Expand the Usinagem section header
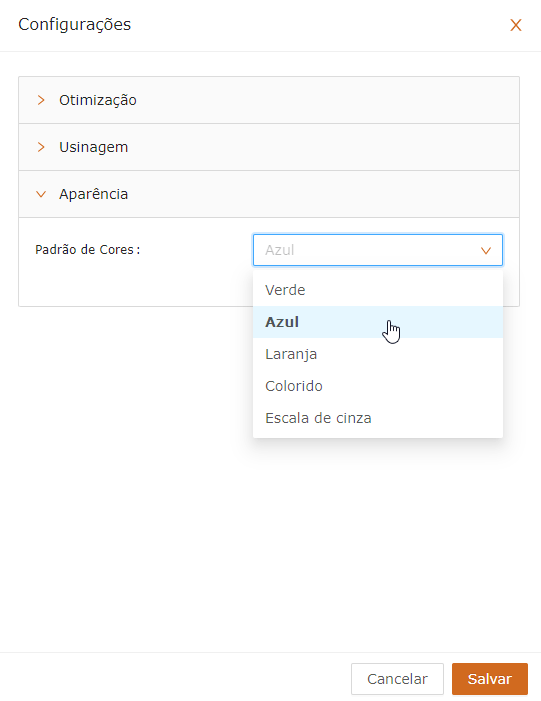This screenshot has width=541, height=701. coord(269,147)
